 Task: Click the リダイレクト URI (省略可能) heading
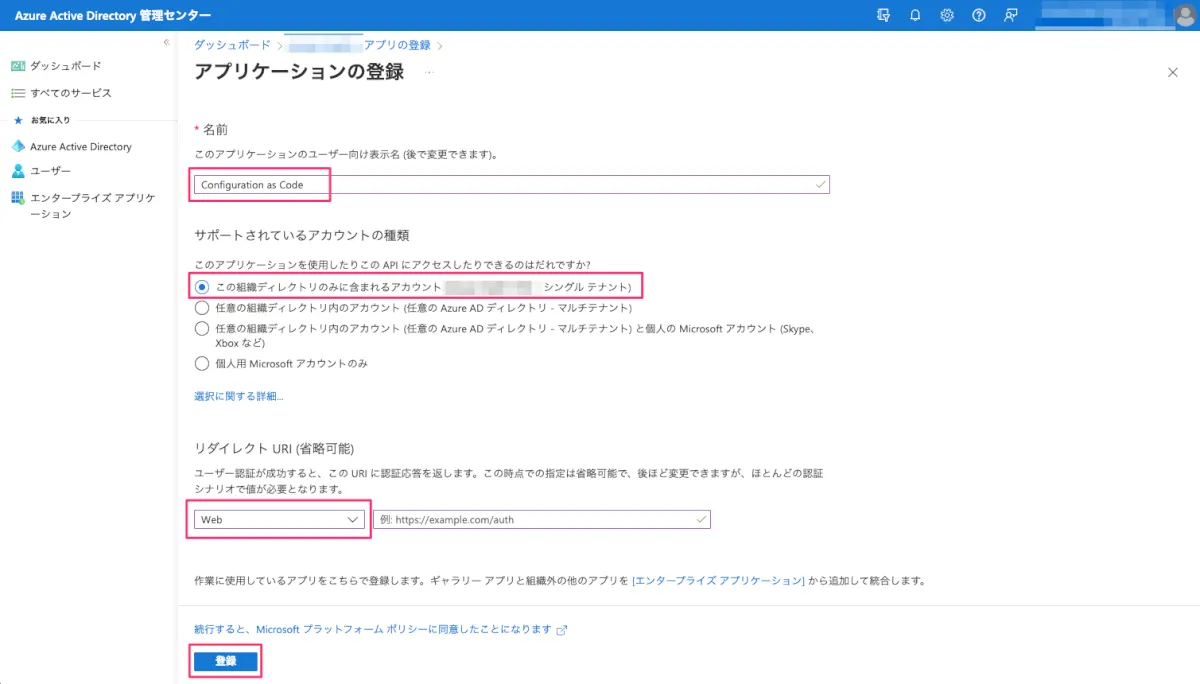[274, 448]
